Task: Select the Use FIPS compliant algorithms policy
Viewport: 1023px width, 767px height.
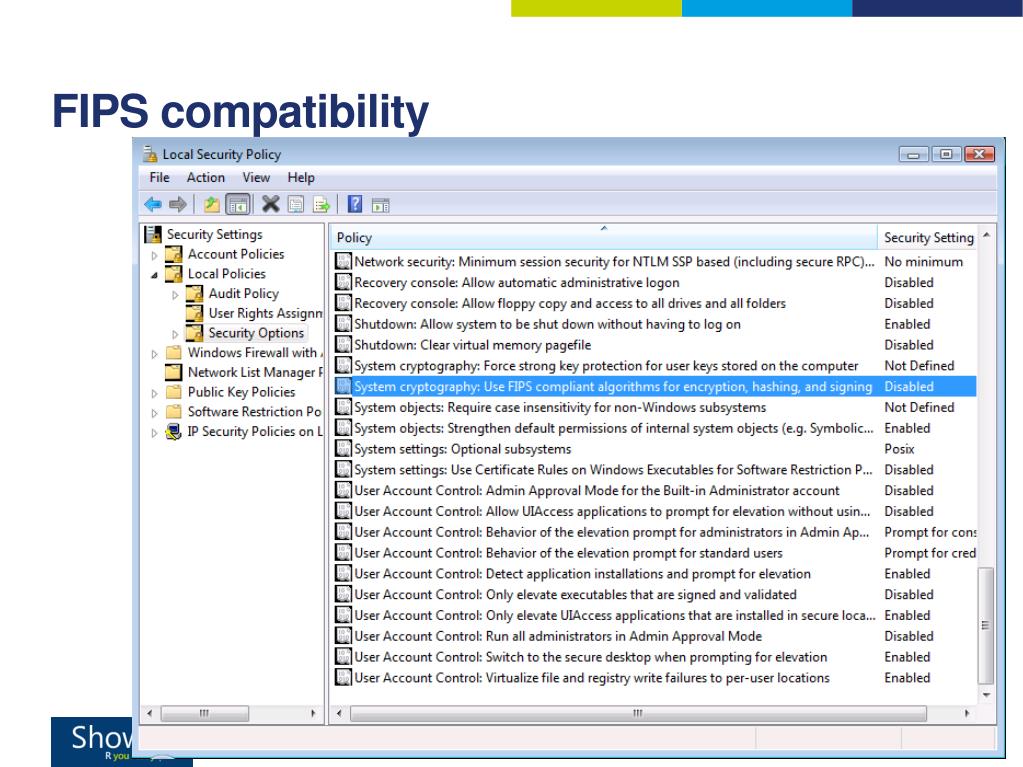Action: 655,387
